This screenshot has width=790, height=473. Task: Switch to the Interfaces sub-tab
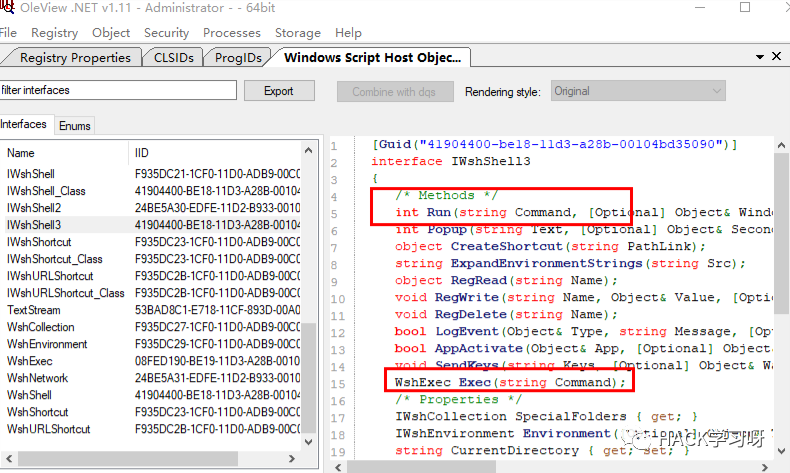(x=24, y=124)
